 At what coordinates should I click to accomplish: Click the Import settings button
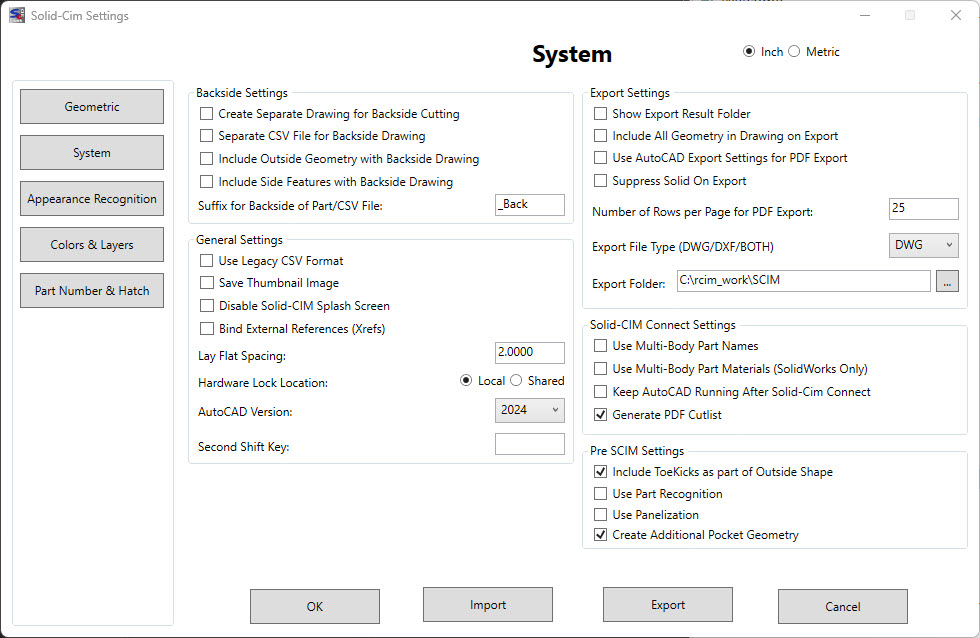tap(488, 604)
